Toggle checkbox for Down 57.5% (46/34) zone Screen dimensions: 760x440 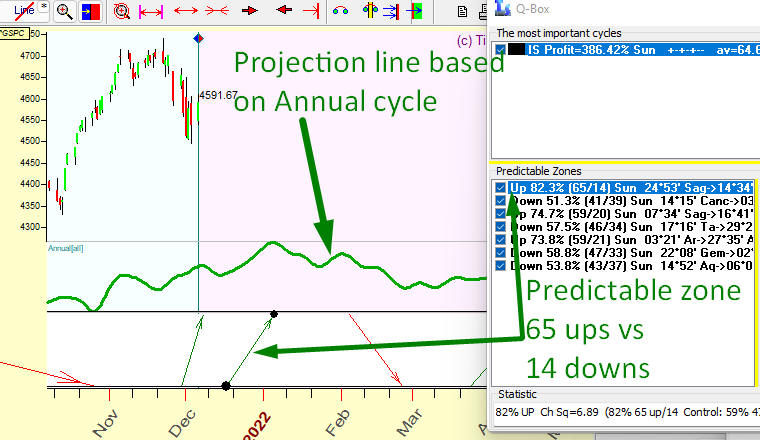click(501, 227)
